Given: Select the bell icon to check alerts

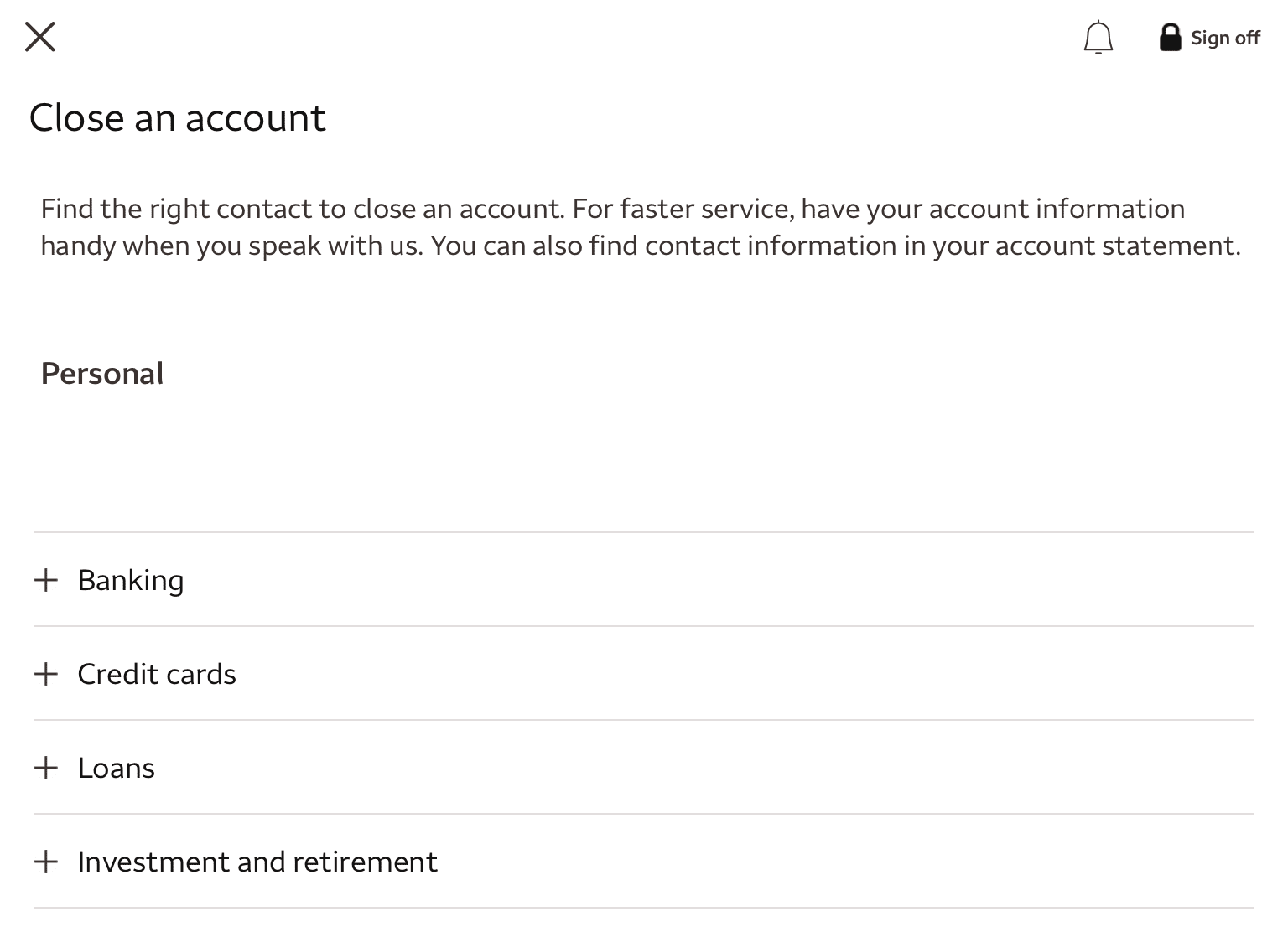Looking at the screenshot, I should pos(1098,37).
